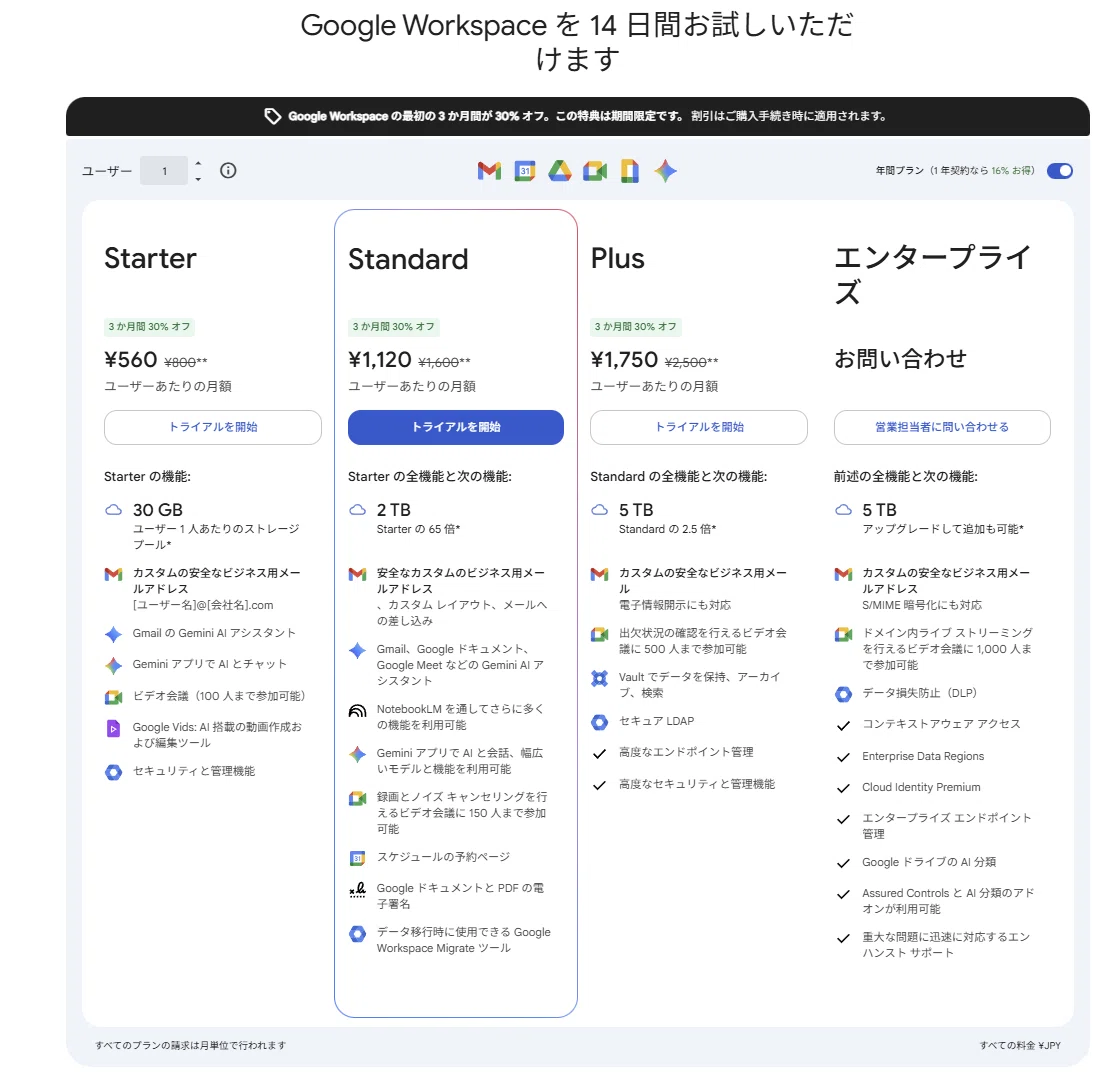1094x1073 pixels.
Task: Click the Vault icon in Plus list
Action: (599, 678)
